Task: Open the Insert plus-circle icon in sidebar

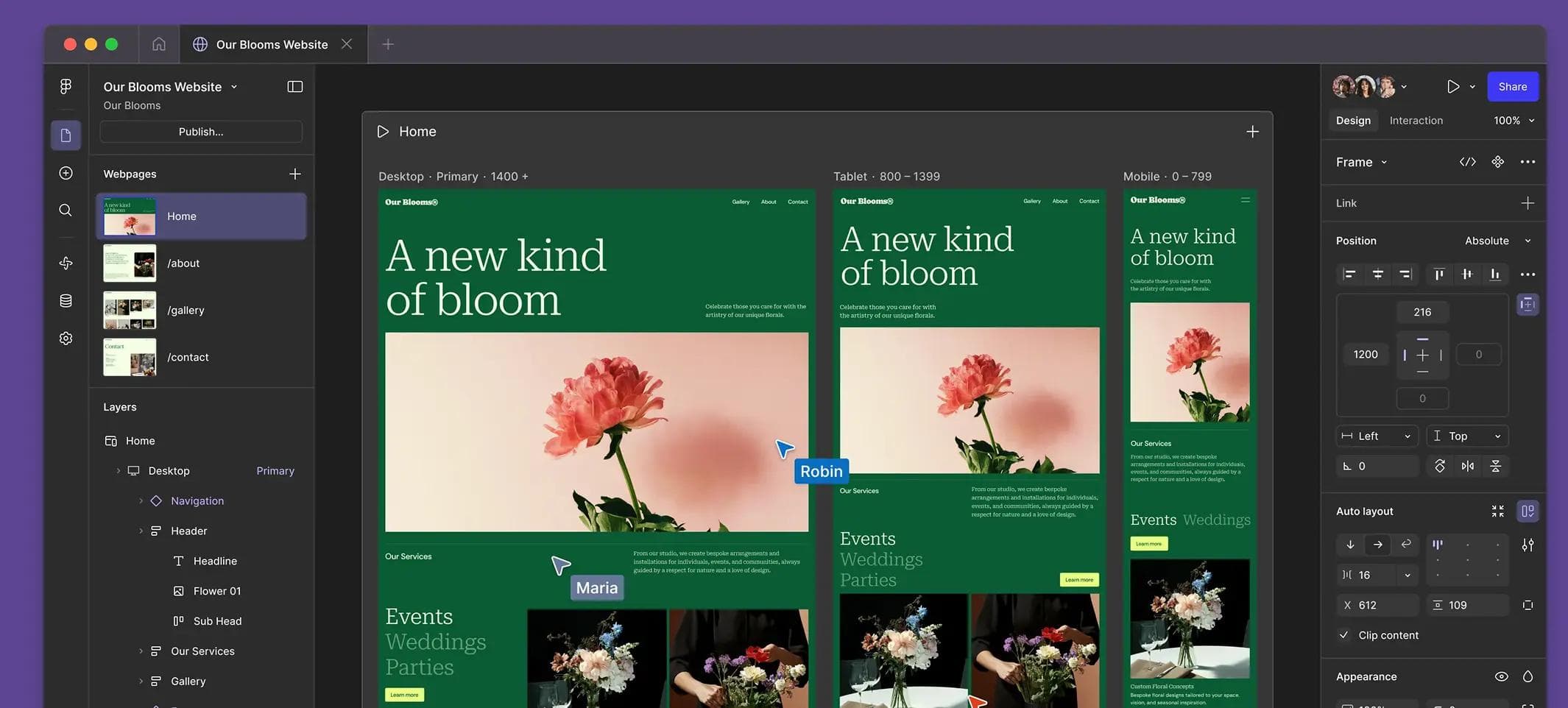Action: (66, 173)
